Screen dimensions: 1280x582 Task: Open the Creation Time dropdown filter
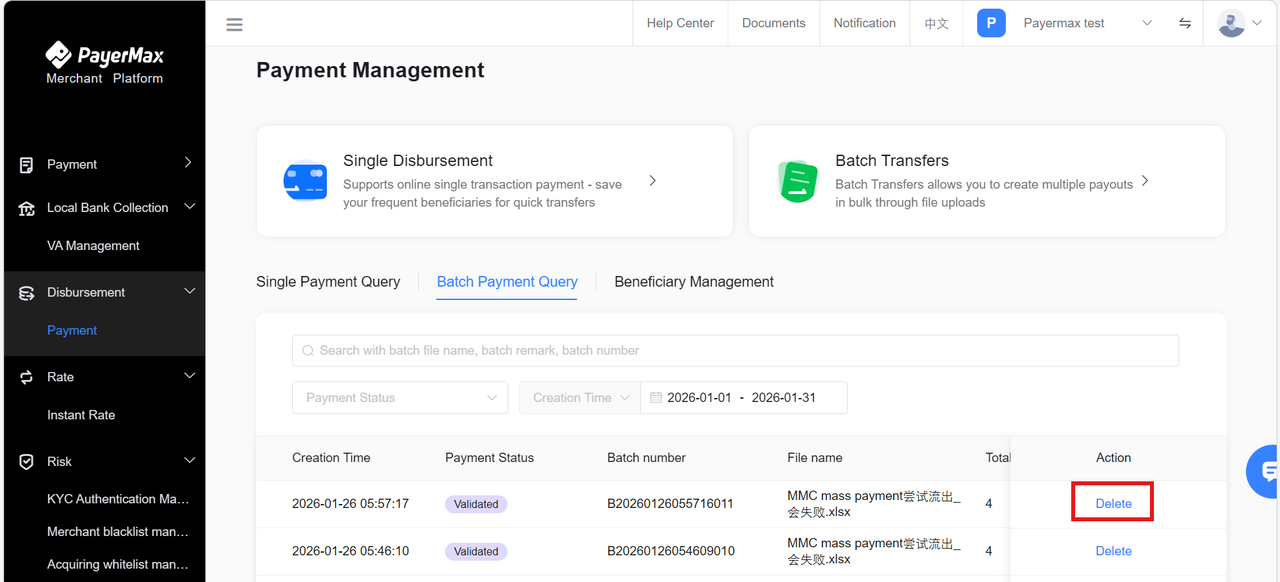pyautogui.click(x=578, y=397)
